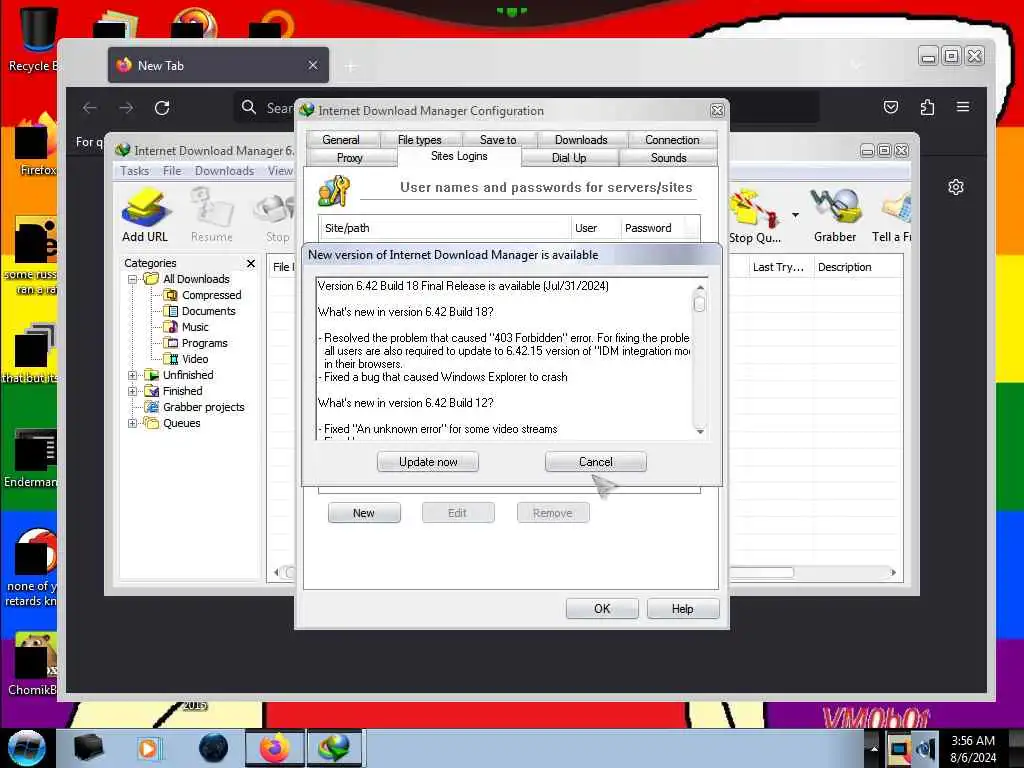Click the Site/path column header

[x=445, y=228]
